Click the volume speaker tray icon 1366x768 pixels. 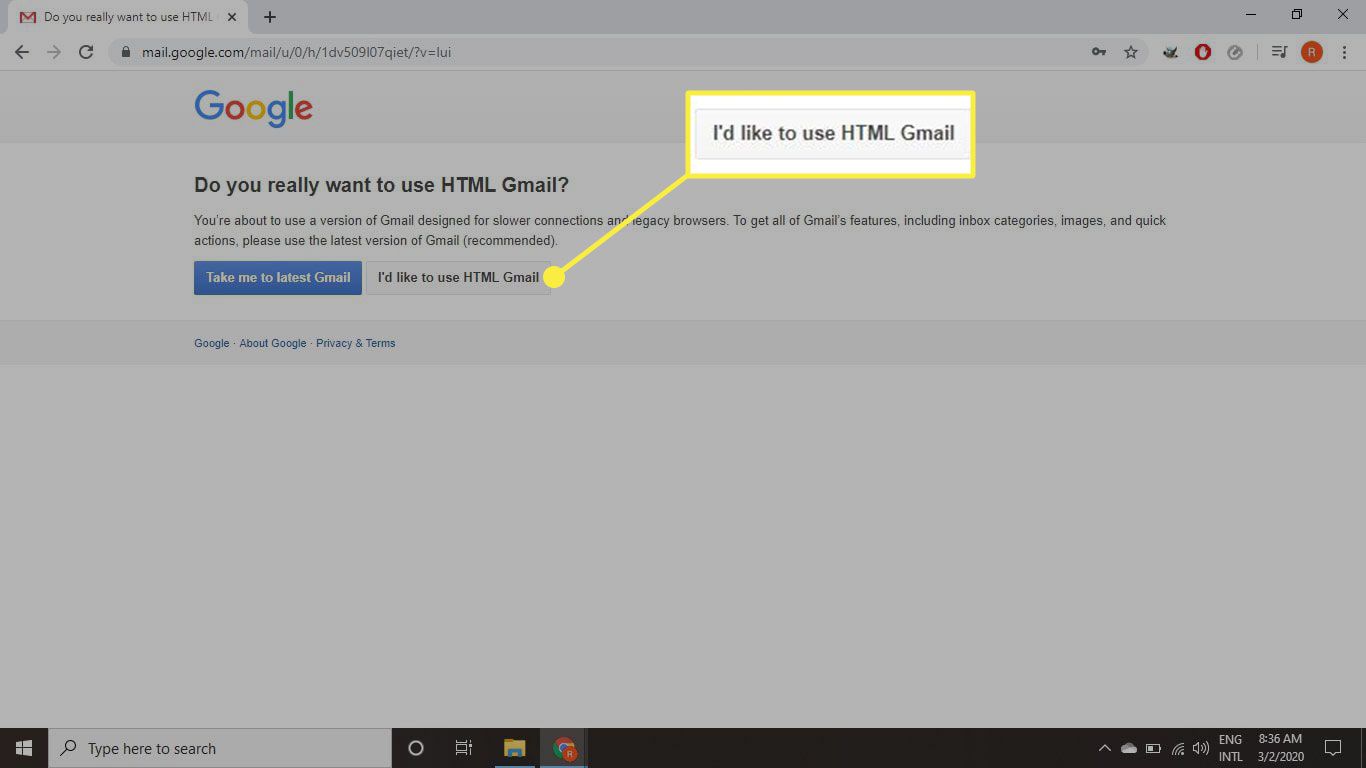click(x=1201, y=748)
